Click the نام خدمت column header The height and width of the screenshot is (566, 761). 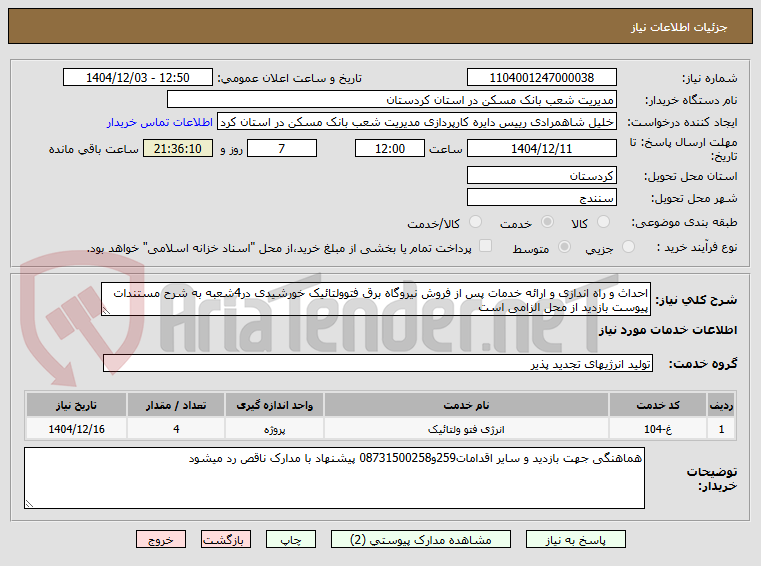pyautogui.click(x=466, y=405)
